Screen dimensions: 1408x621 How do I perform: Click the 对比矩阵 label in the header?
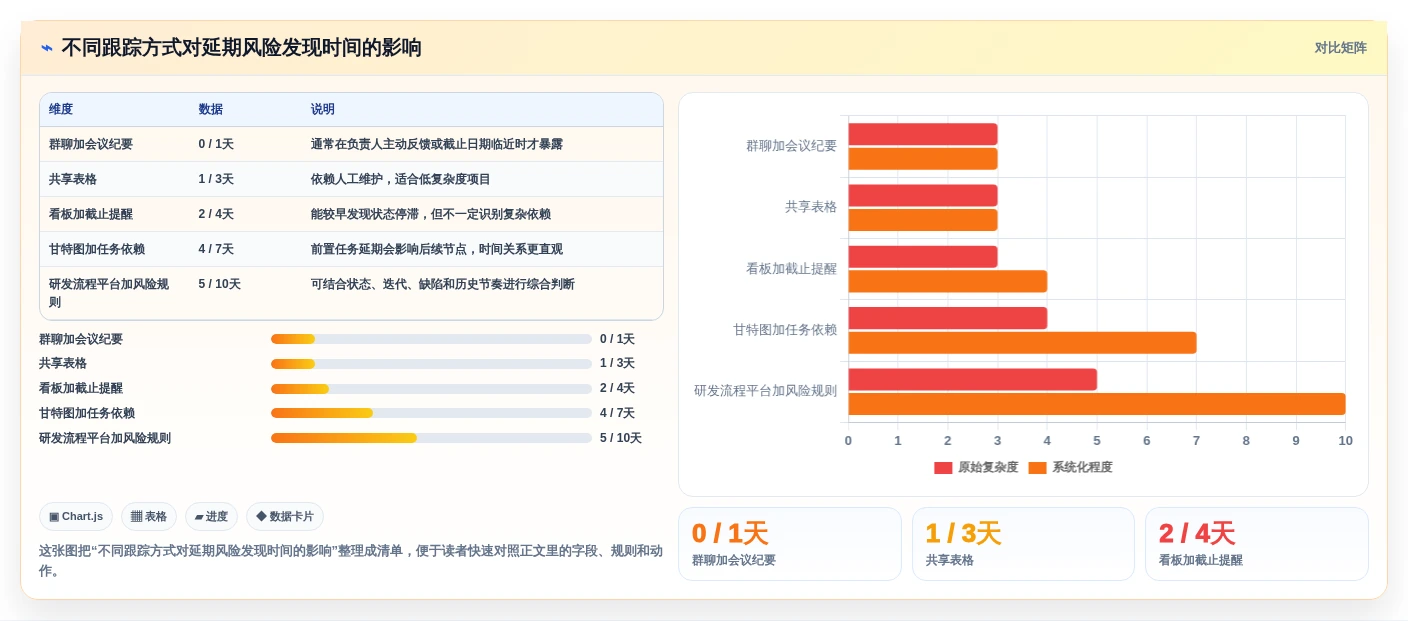pos(1340,48)
